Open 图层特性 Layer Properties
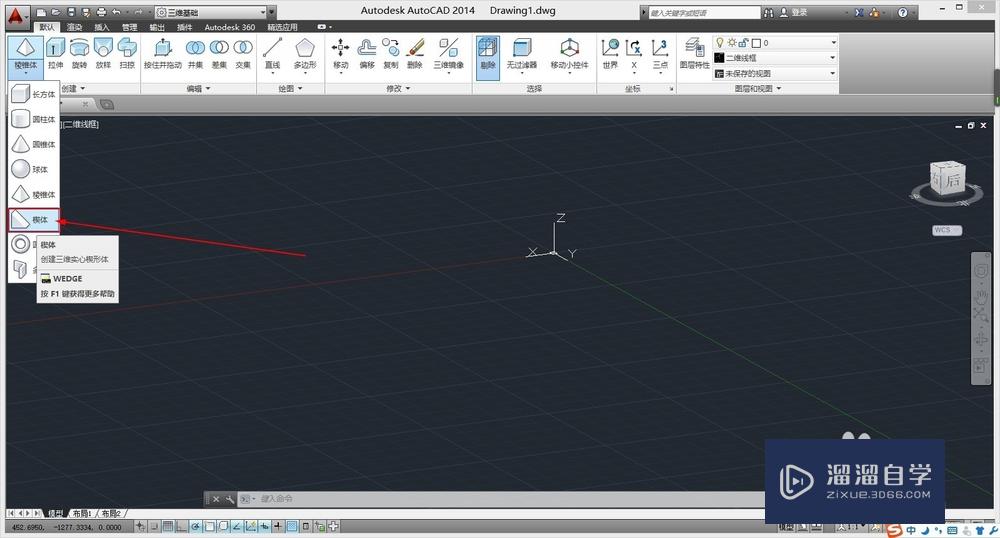This screenshot has width=1000, height=538. (x=695, y=54)
